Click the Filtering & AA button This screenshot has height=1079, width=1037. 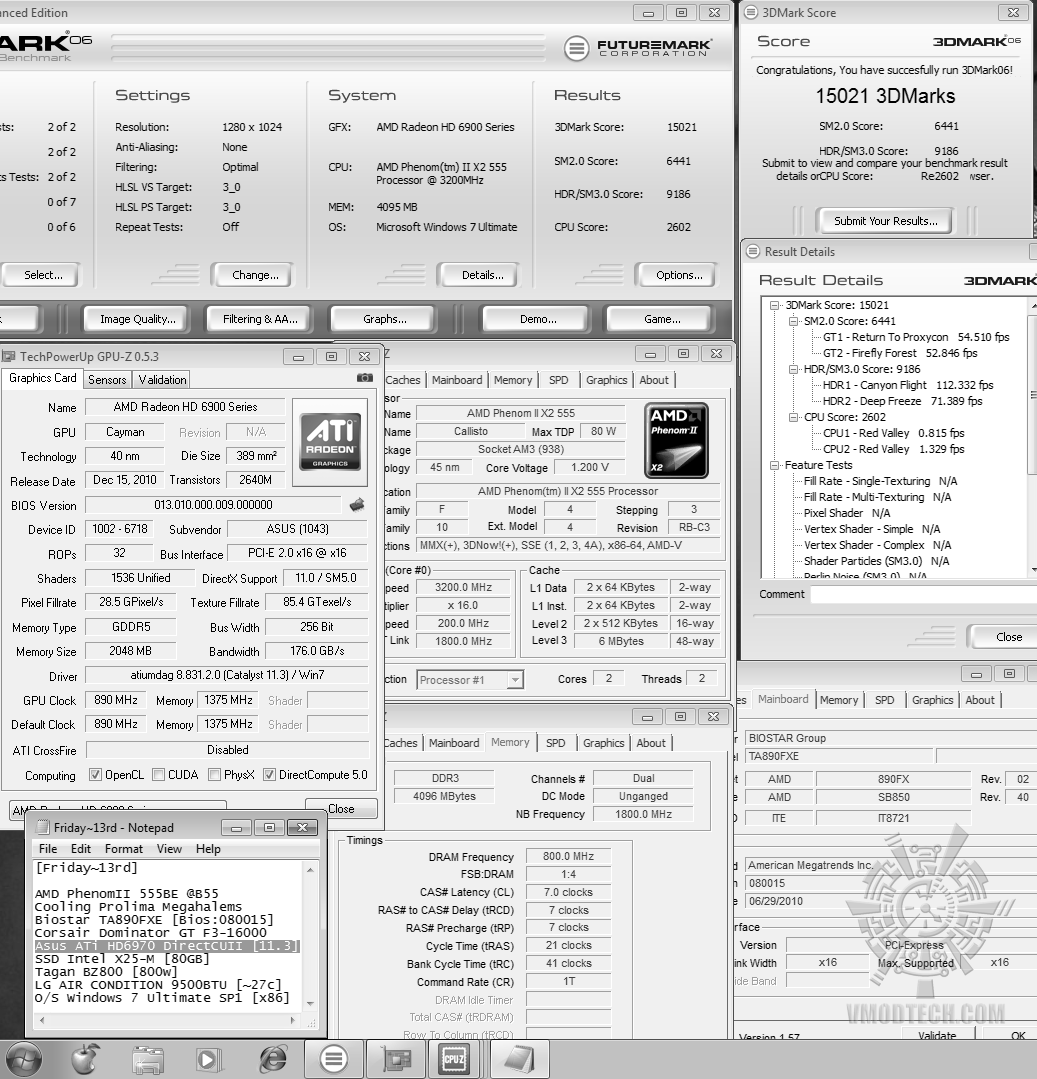260,319
